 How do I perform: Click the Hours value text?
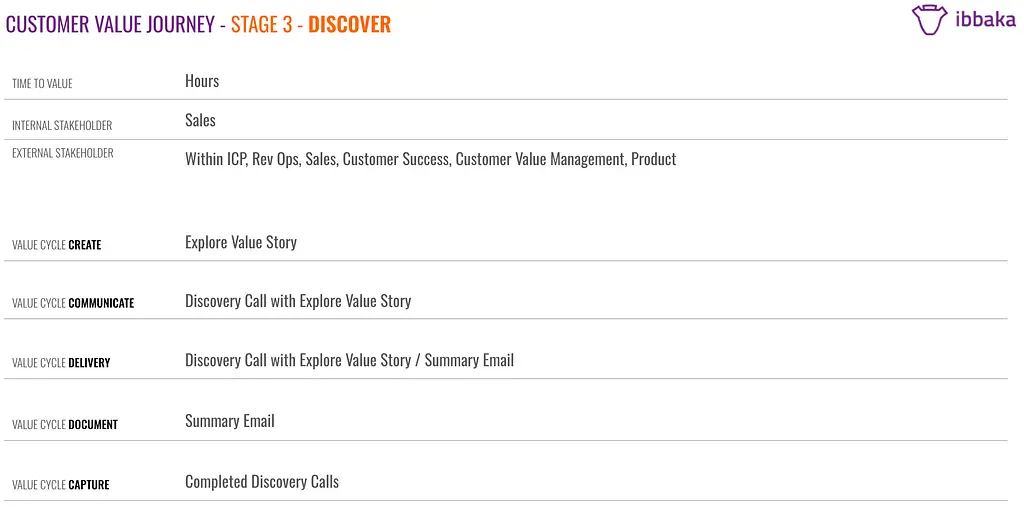click(202, 81)
